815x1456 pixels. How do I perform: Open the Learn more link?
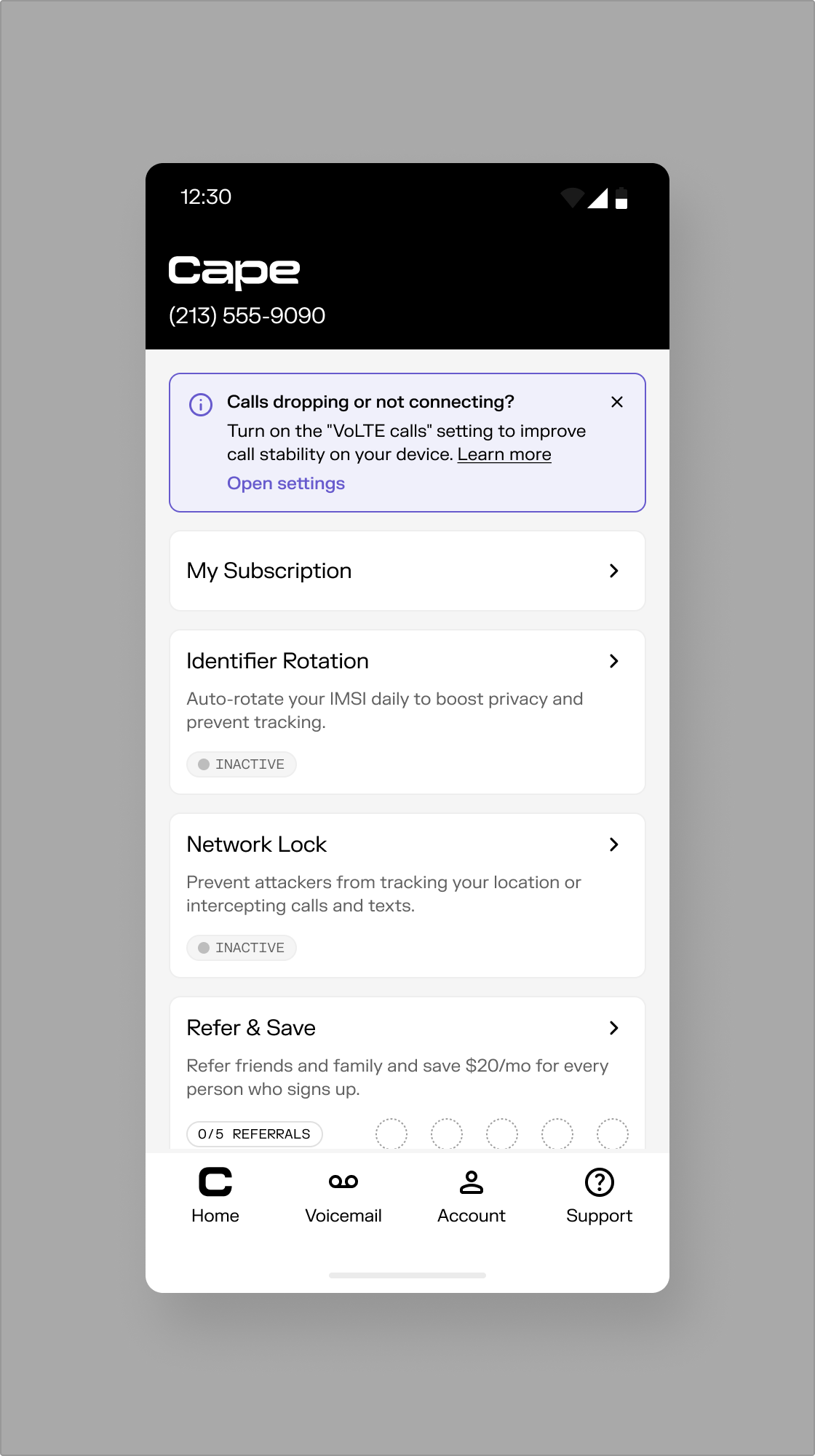click(x=504, y=454)
